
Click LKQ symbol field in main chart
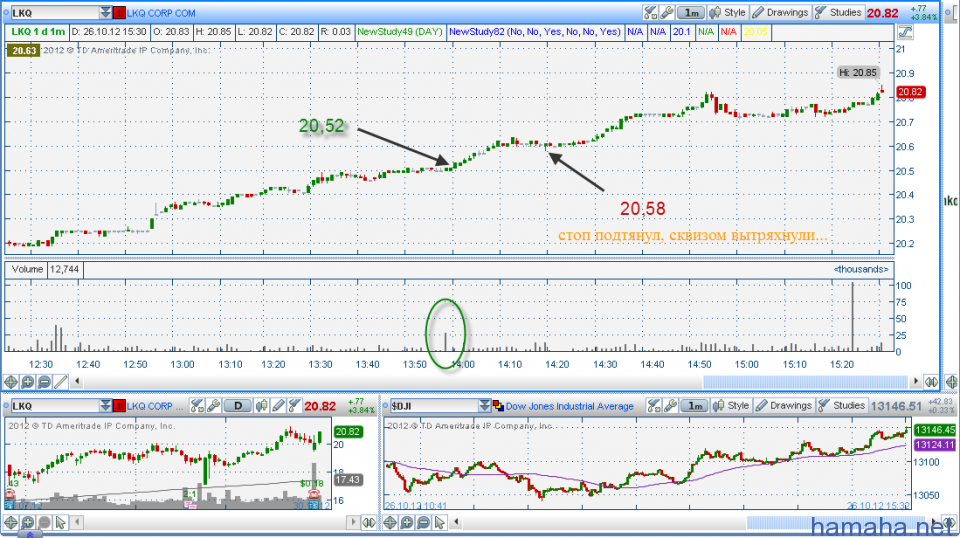click(55, 13)
